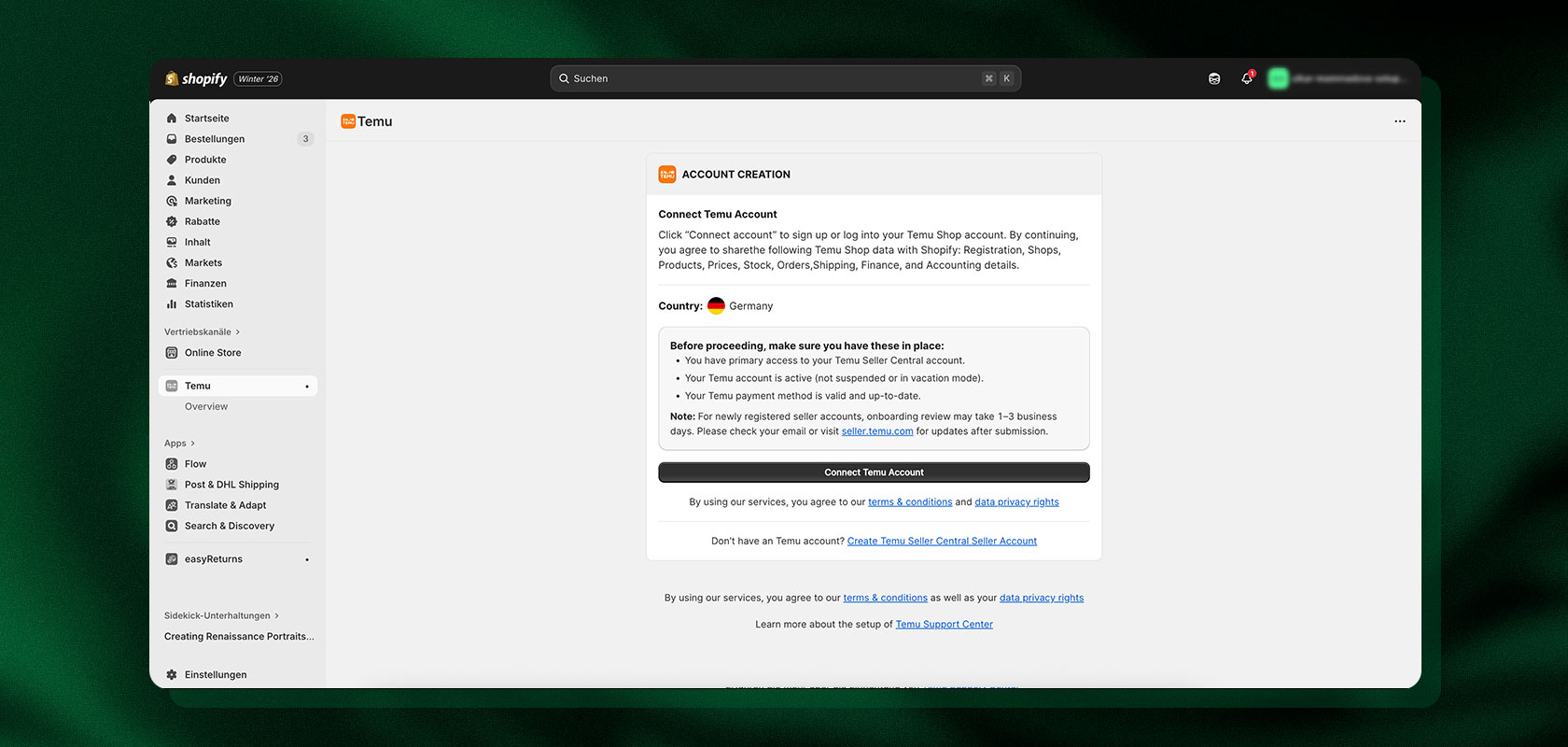Click the Connect Temu Account button
The width and height of the screenshot is (1568, 747).
click(874, 472)
